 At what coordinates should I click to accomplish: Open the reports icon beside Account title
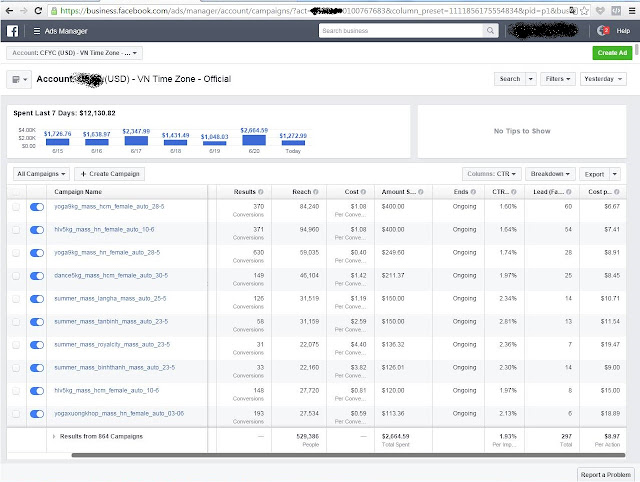click(x=19, y=80)
